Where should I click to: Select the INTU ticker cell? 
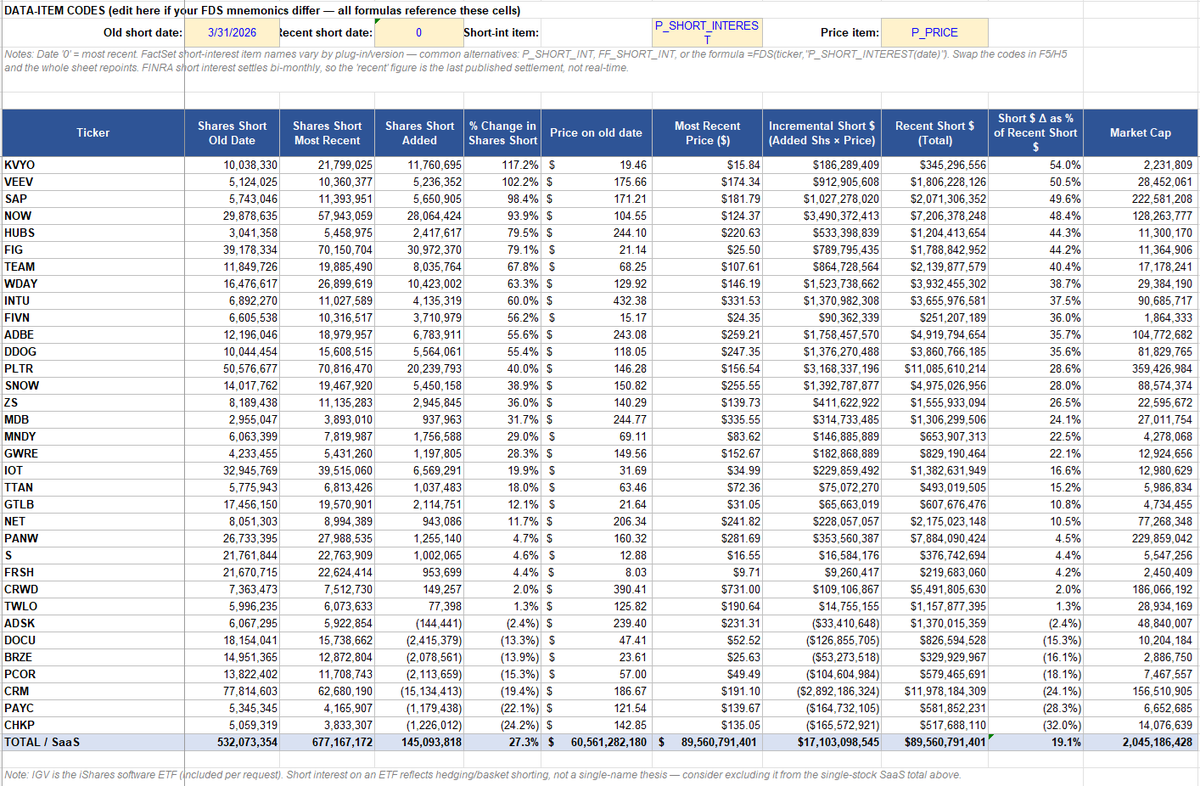pyautogui.click(x=93, y=301)
